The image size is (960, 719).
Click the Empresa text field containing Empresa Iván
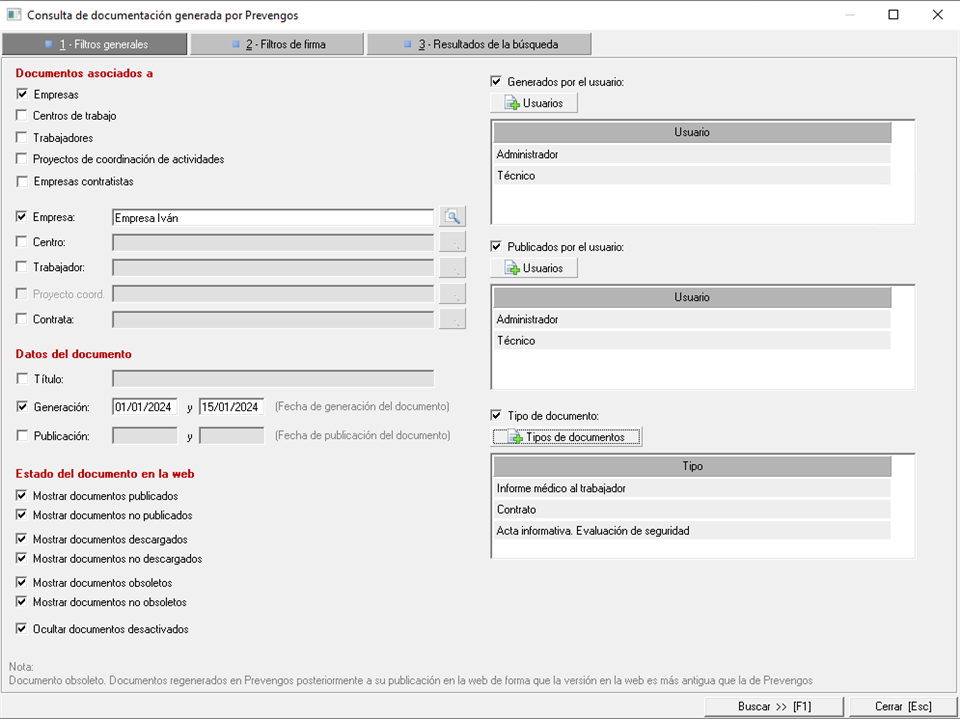(x=272, y=217)
